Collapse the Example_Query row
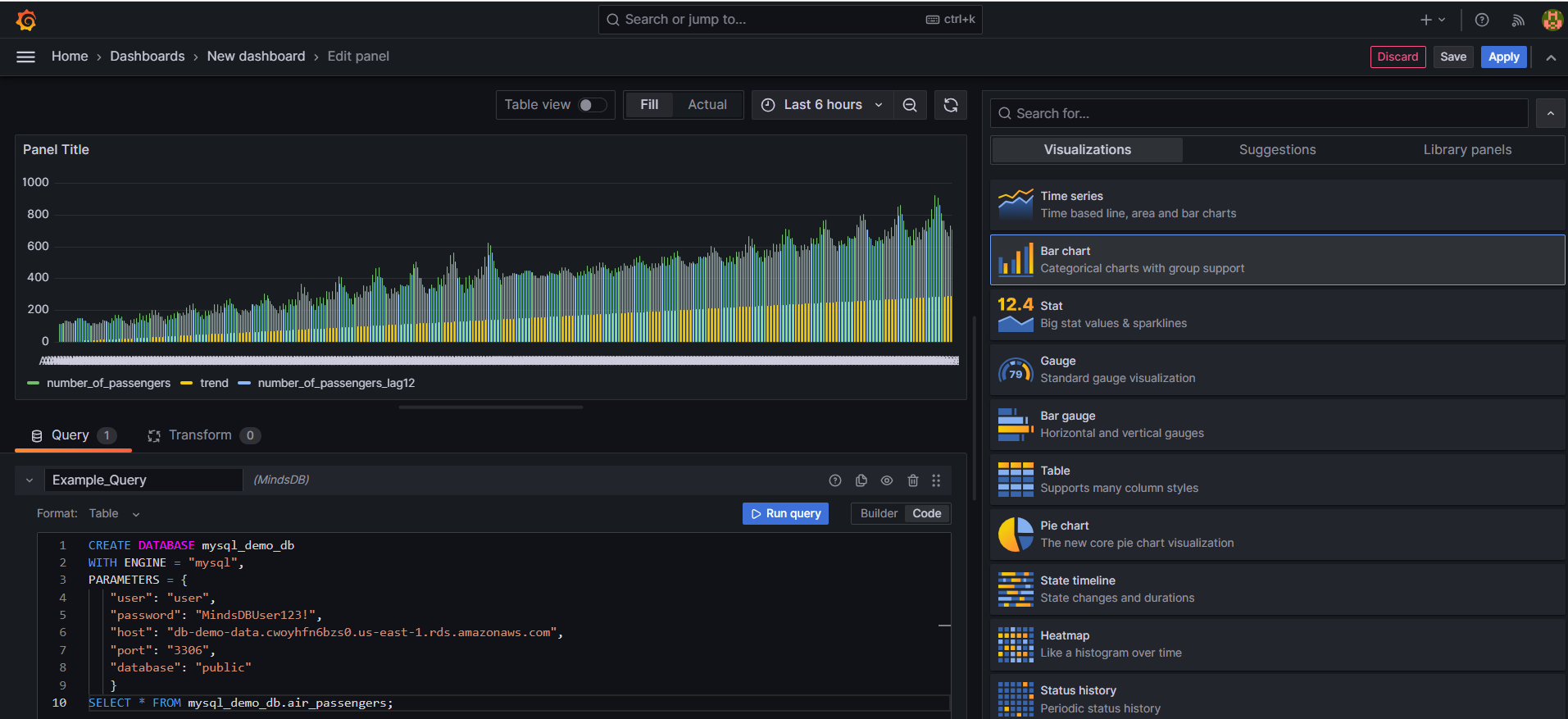 [30, 480]
